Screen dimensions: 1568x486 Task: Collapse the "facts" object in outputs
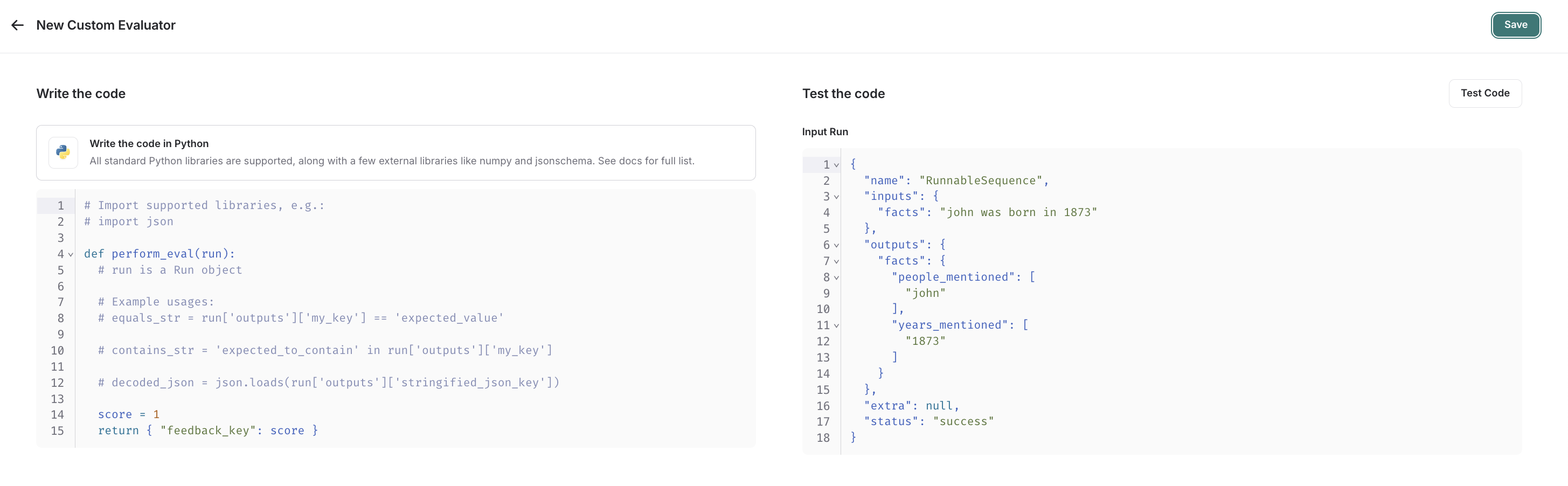click(836, 261)
